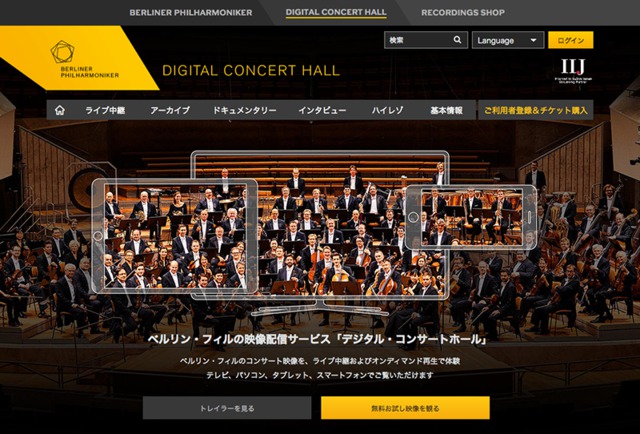Viewport: 640px width, 434px height.
Task: Focus the 検索 search field
Action: [426, 40]
